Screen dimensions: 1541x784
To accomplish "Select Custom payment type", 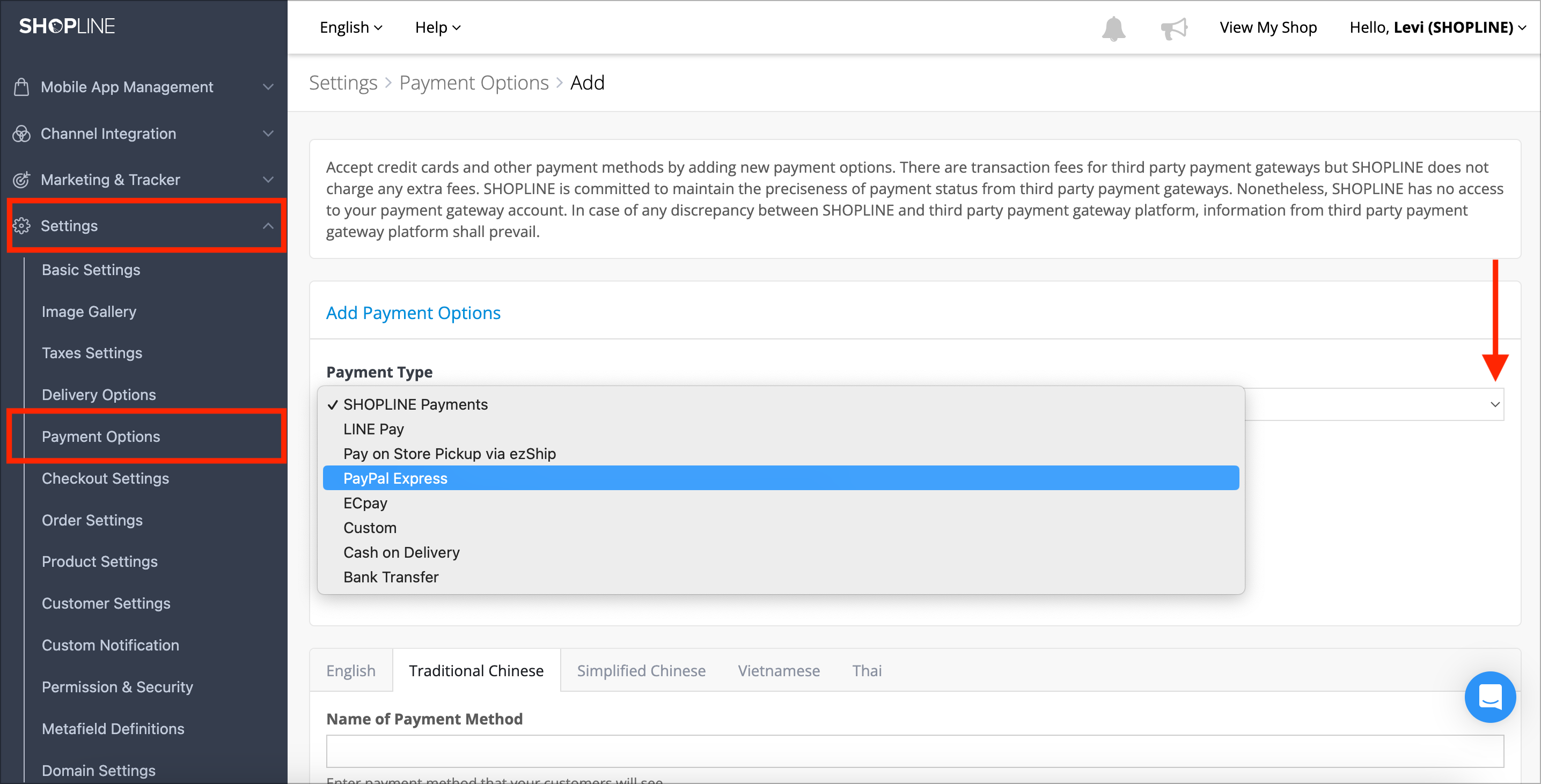I will tap(781, 528).
